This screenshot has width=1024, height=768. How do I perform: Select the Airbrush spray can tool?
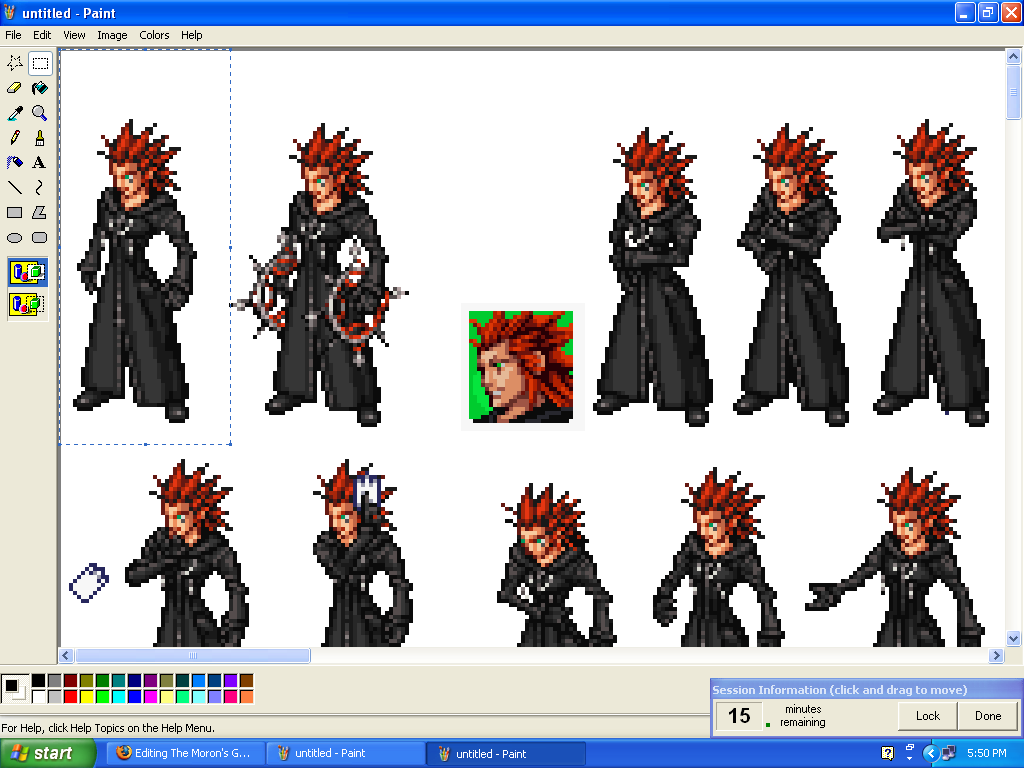(15, 162)
